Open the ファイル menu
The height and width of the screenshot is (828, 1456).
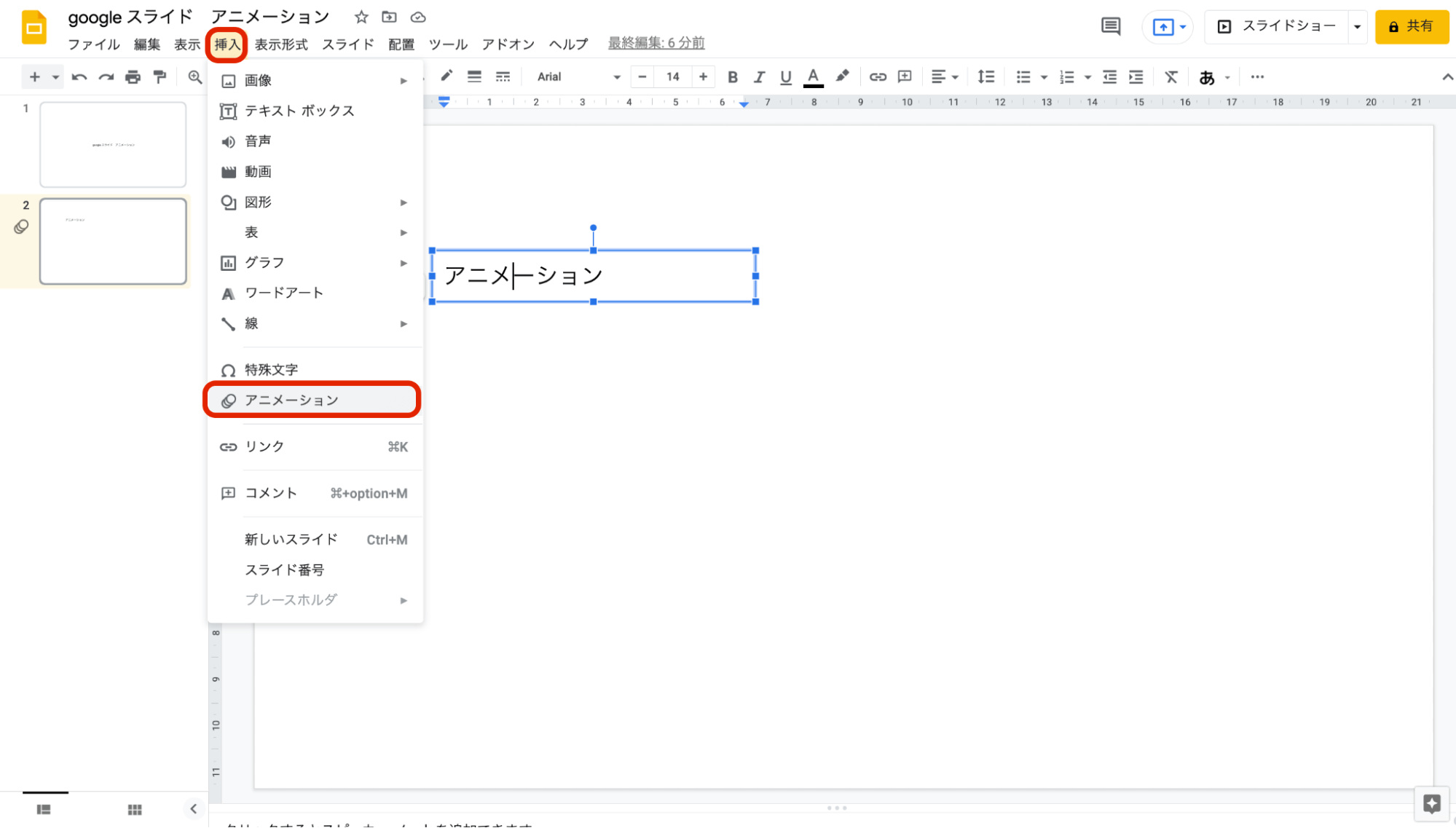(94, 44)
